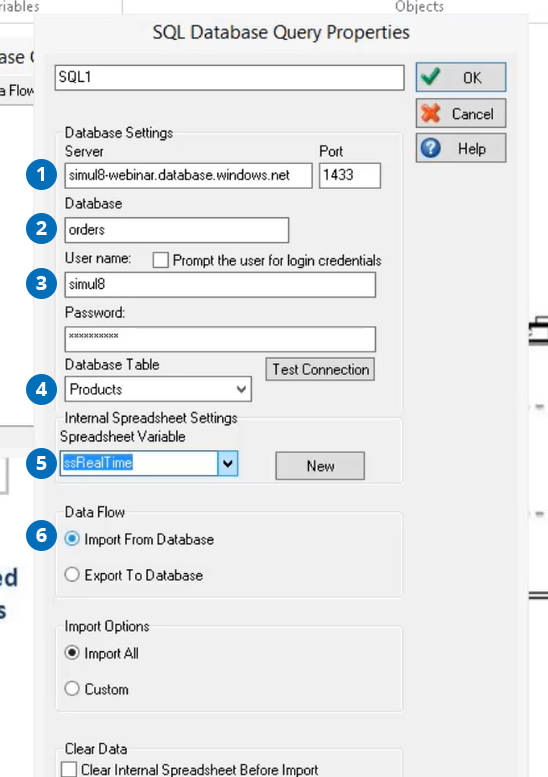Click the blue question mark Help icon
The width and height of the screenshot is (548, 777).
click(x=431, y=148)
